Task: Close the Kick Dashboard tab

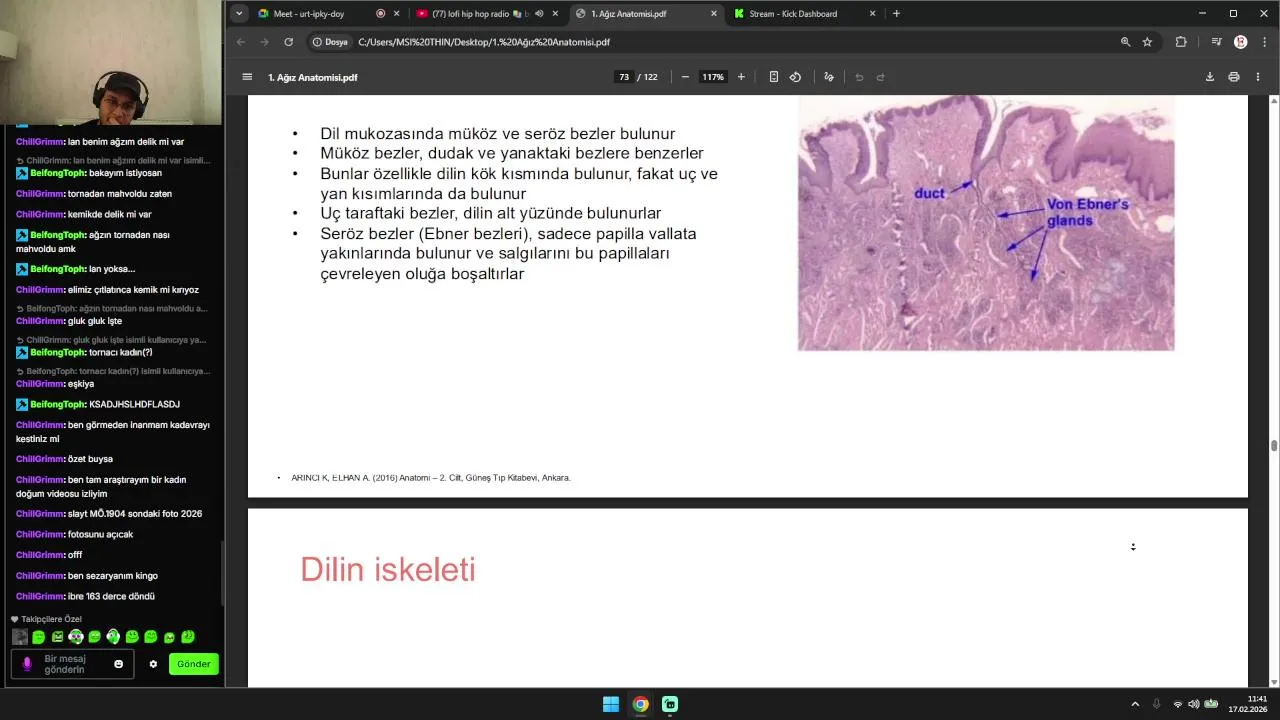Action: click(872, 14)
